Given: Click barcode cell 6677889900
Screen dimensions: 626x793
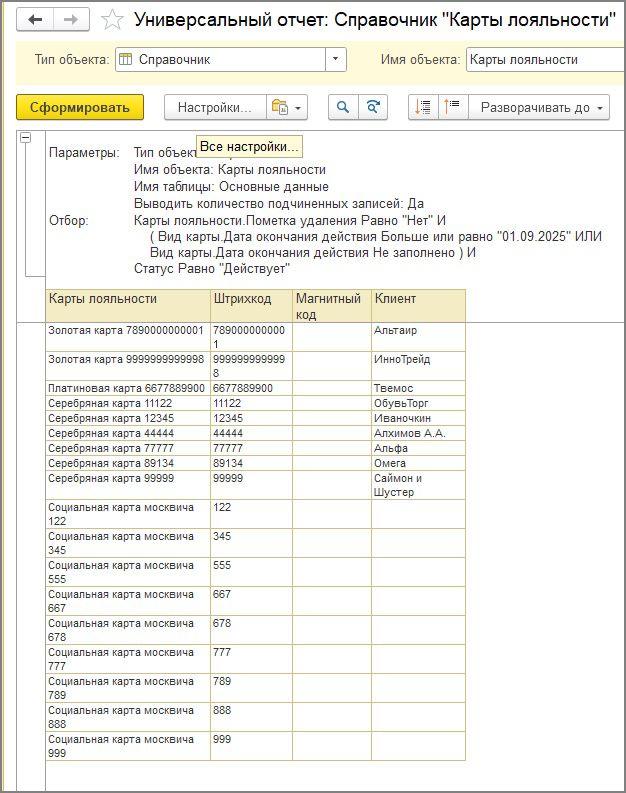Looking at the screenshot, I should pos(251,388).
